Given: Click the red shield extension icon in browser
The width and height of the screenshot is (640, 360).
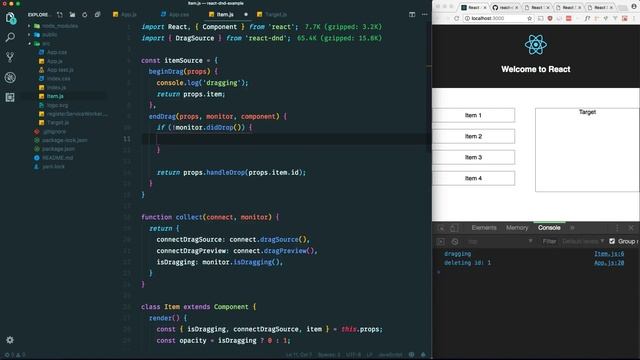Looking at the screenshot, I should (550, 18).
